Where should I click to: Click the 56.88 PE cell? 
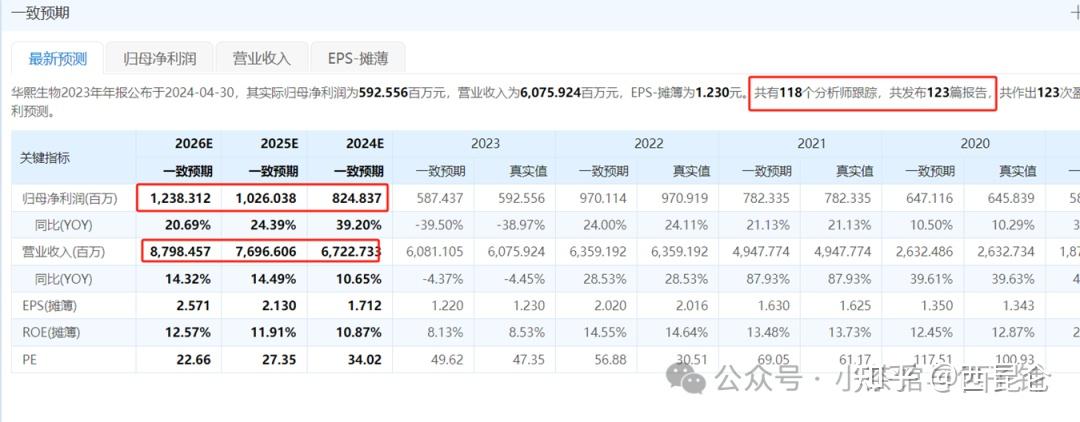point(611,359)
